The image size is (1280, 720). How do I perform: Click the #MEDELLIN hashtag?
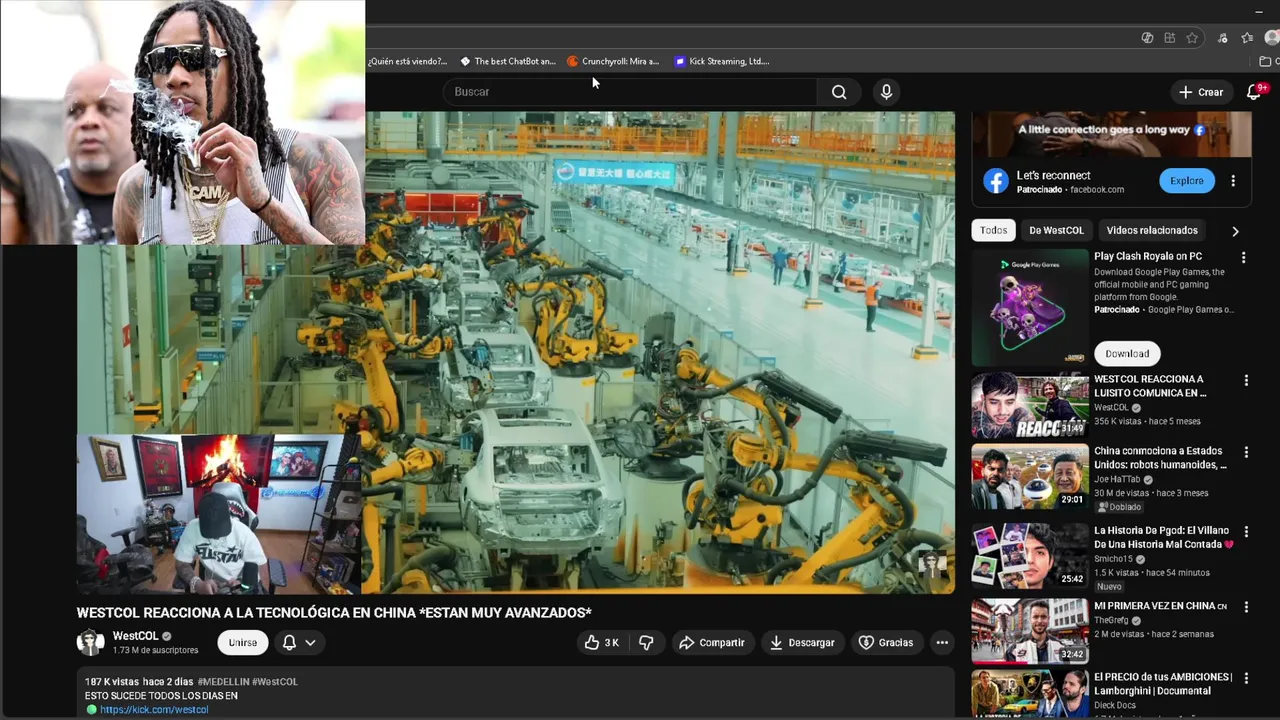223,682
